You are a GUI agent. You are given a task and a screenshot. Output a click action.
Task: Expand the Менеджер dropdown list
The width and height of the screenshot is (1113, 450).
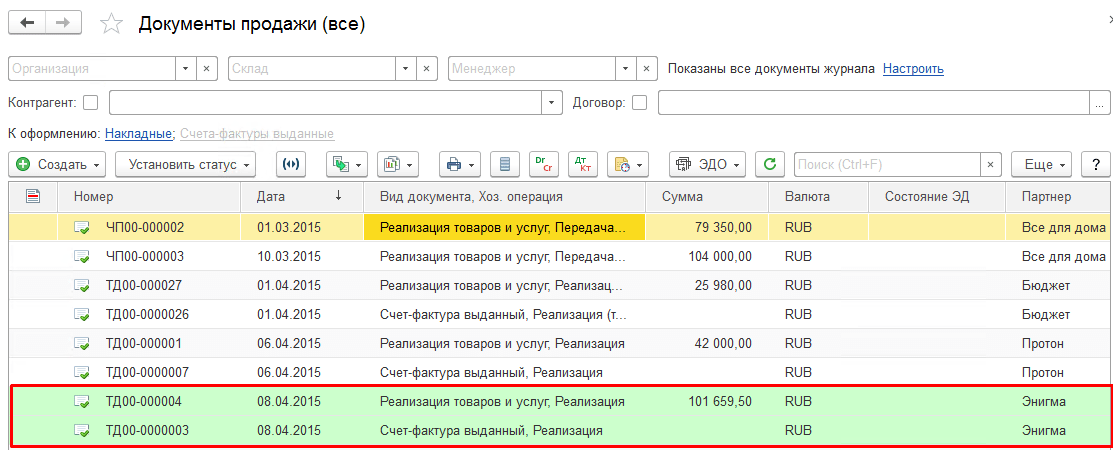(625, 69)
